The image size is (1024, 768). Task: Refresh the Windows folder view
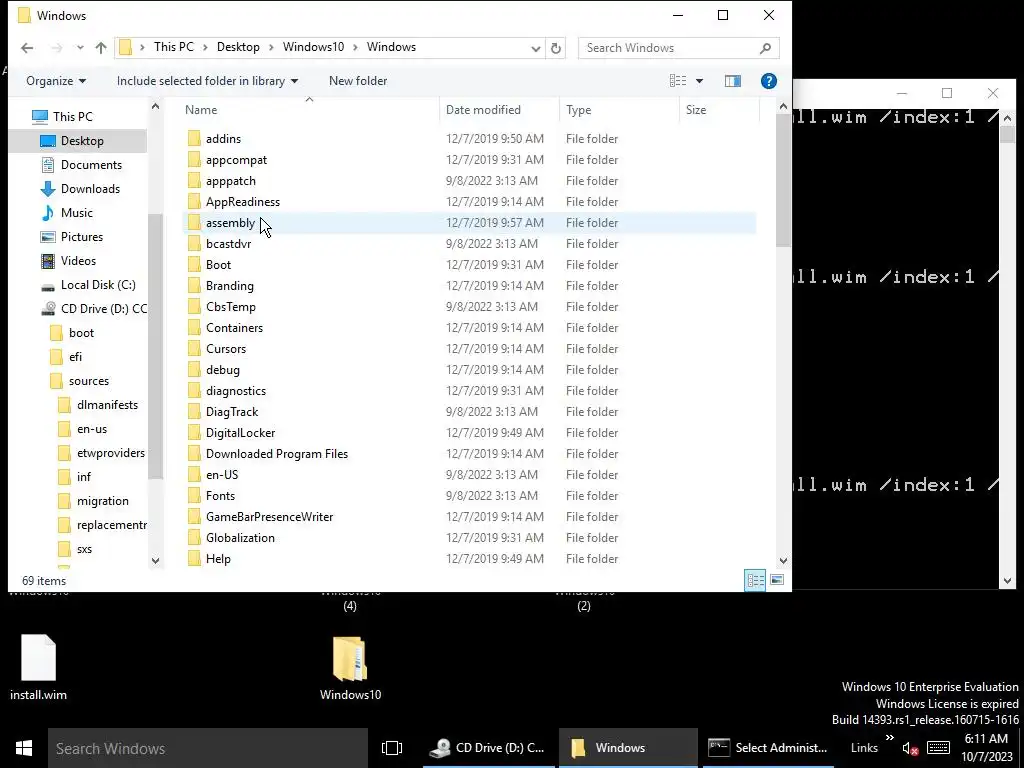click(x=556, y=48)
